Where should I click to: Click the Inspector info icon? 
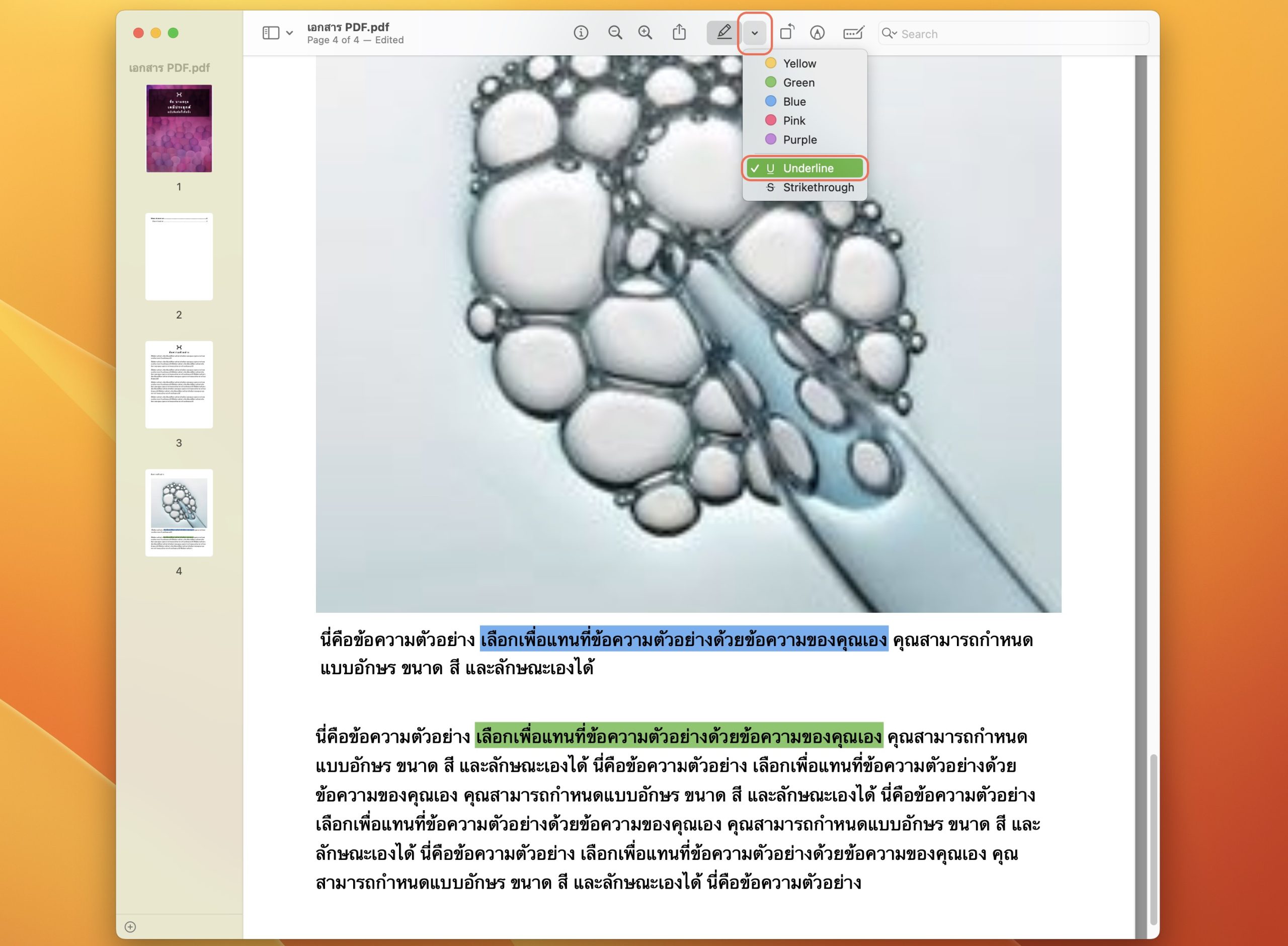pos(581,33)
